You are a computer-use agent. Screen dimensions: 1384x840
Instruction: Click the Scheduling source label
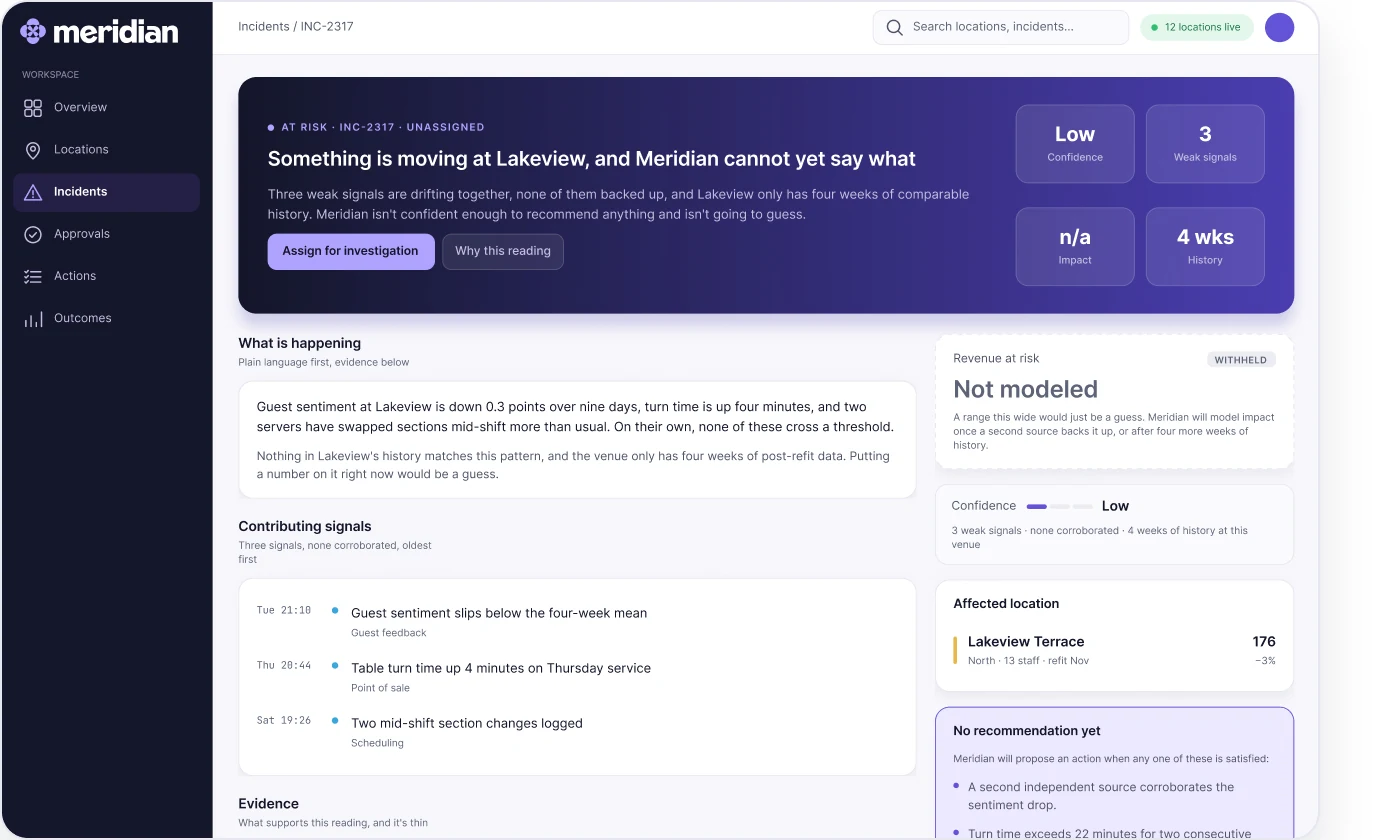[377, 743]
